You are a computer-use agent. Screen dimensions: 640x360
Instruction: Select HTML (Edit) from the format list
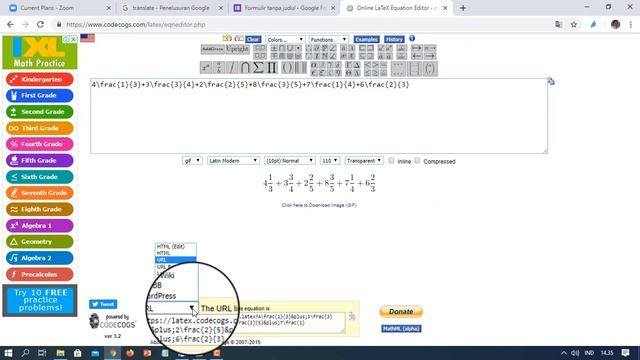pyautogui.click(x=176, y=247)
